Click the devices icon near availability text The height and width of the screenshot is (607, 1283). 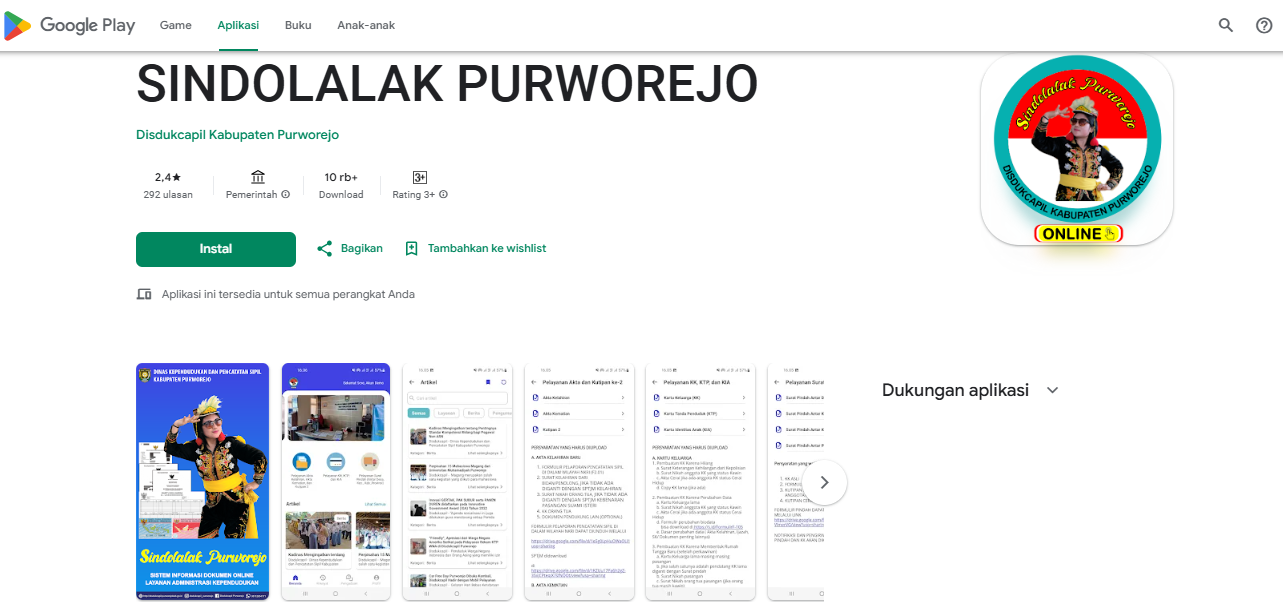click(144, 294)
